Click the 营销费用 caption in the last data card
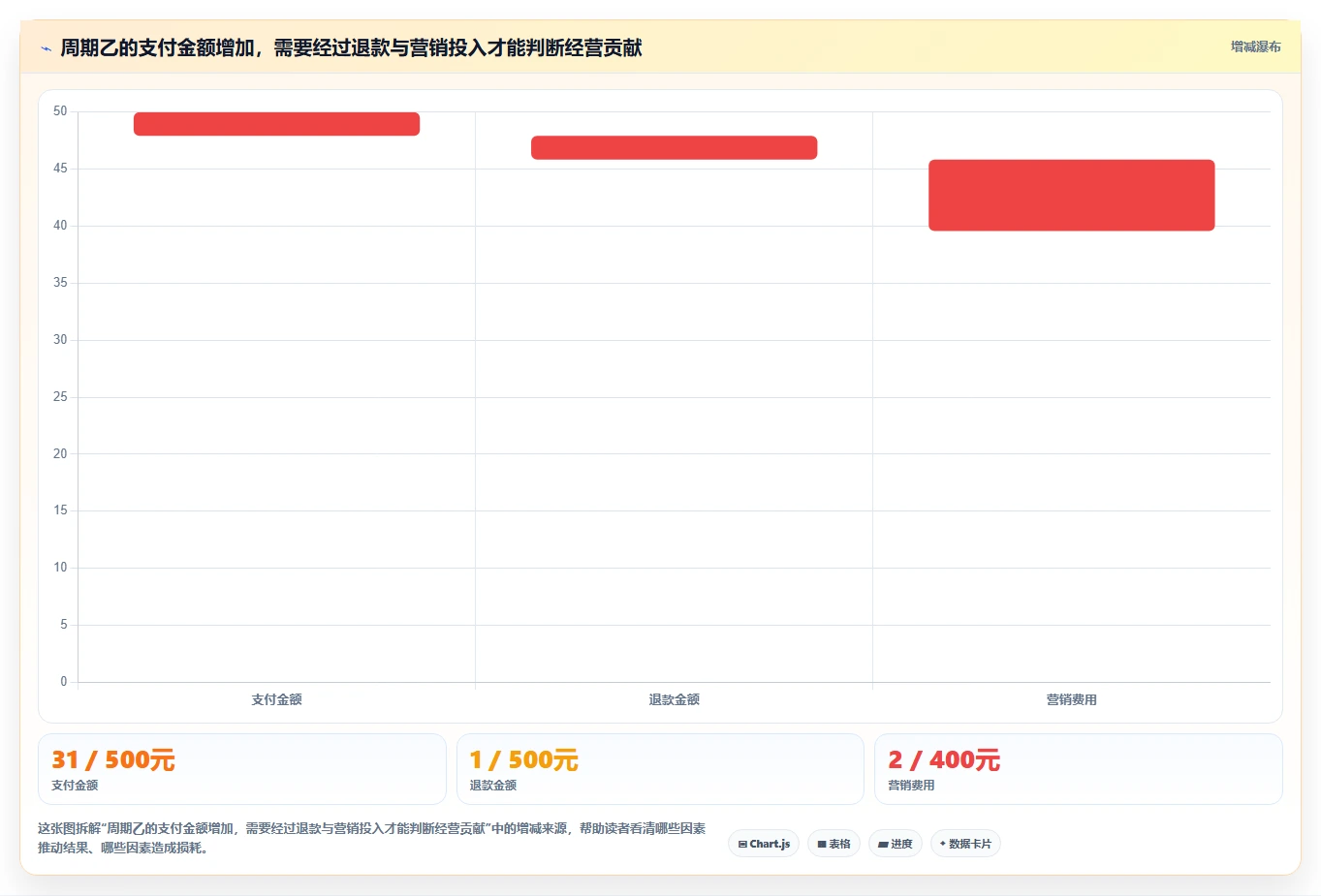This screenshot has height=896, width=1321. click(x=911, y=786)
